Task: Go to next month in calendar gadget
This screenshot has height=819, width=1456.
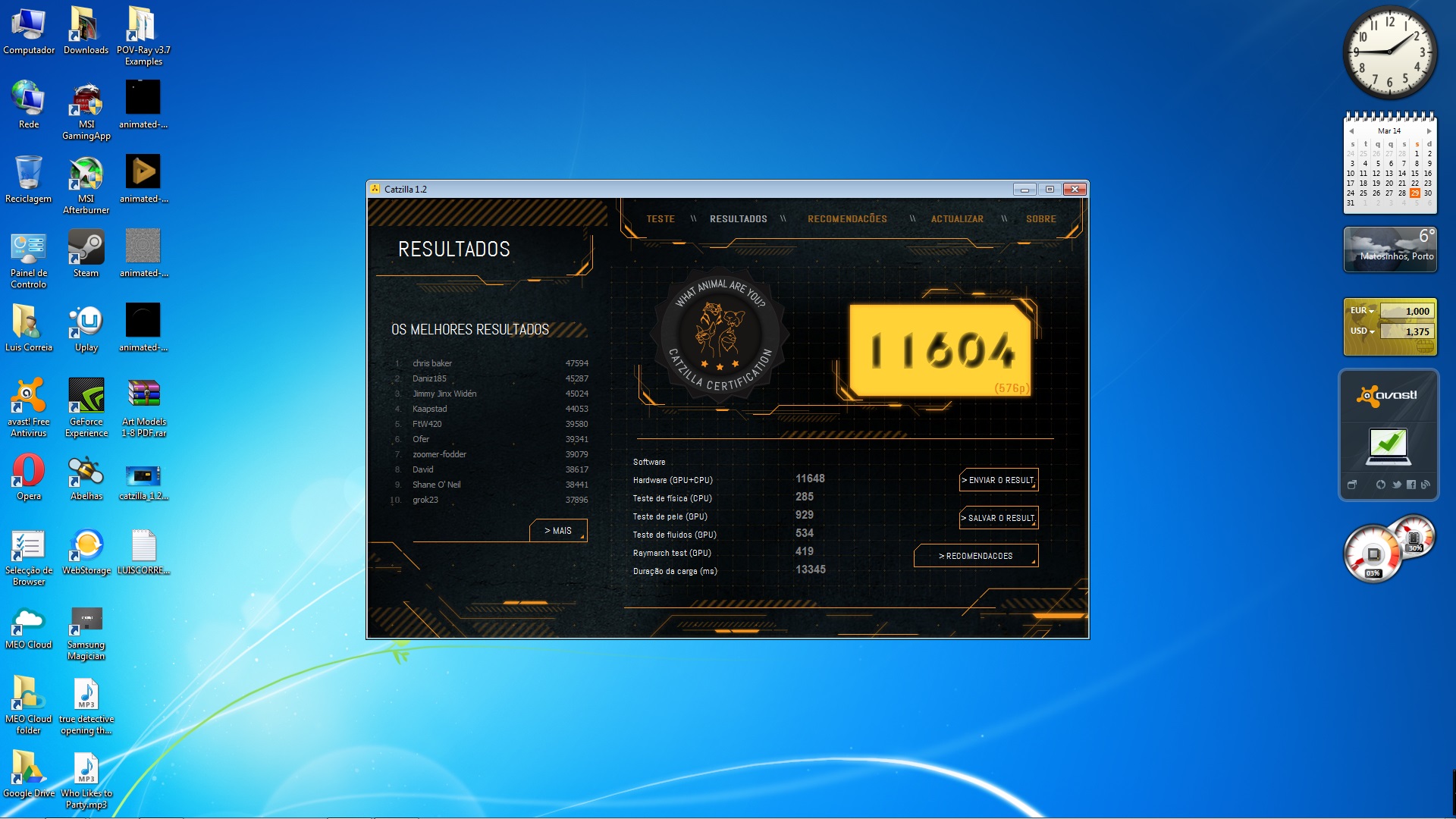Action: click(x=1429, y=131)
